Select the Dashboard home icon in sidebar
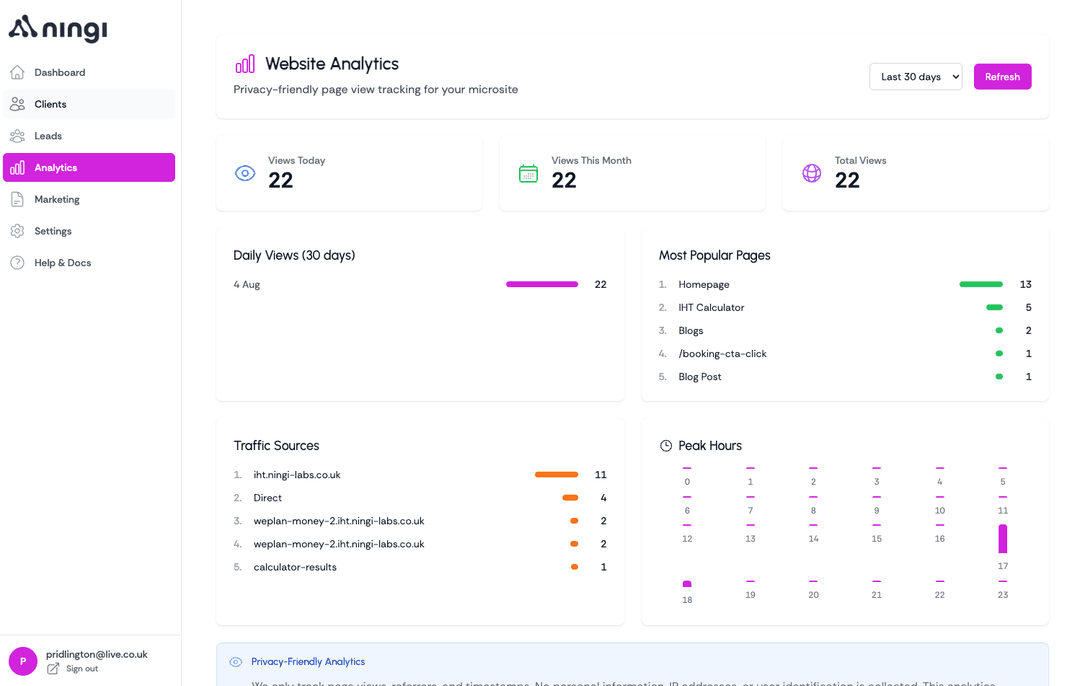 click(x=16, y=72)
